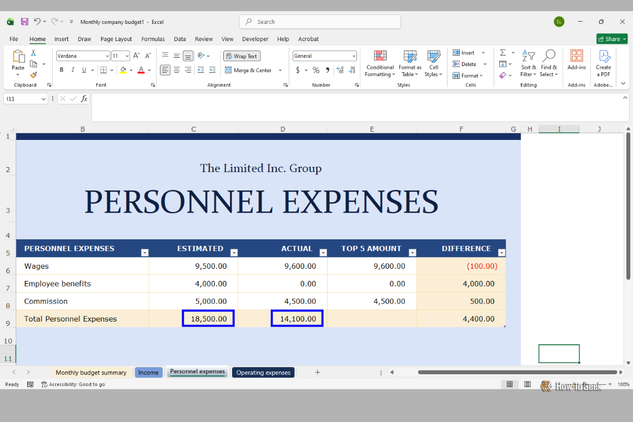The image size is (633, 422).
Task: Open Format cells menu
Action: click(467, 76)
